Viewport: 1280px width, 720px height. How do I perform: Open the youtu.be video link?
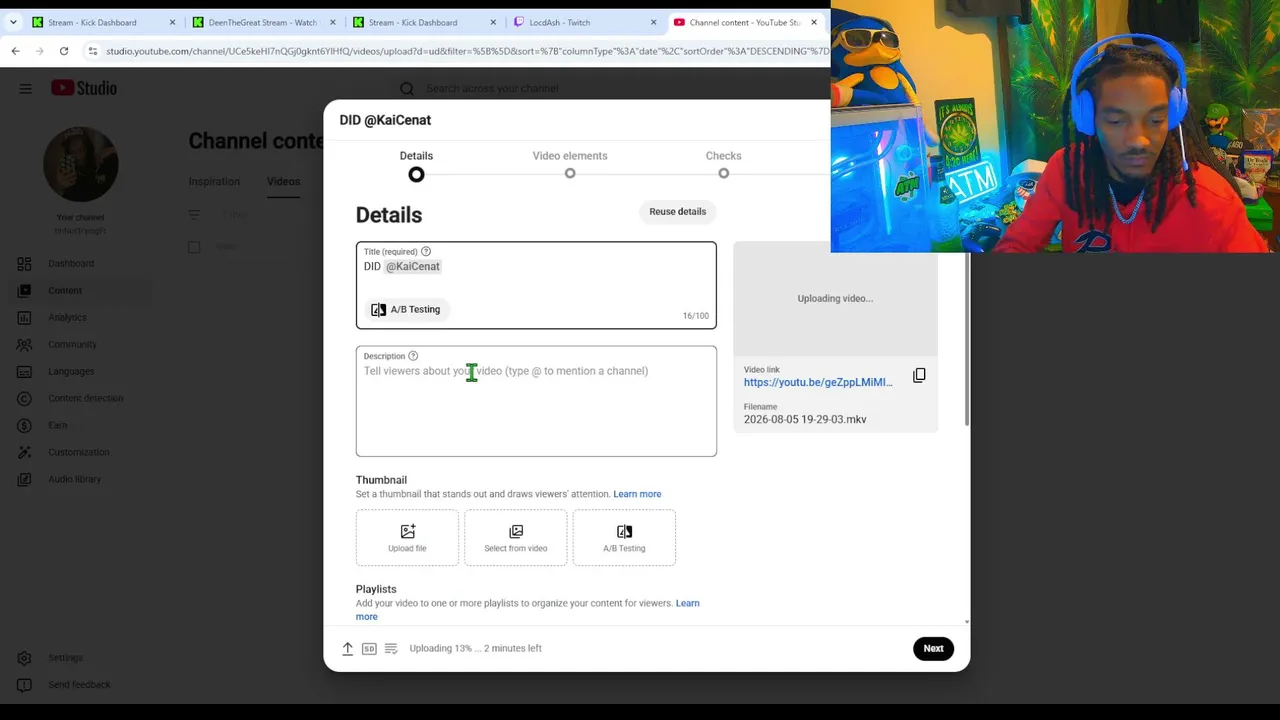(818, 382)
